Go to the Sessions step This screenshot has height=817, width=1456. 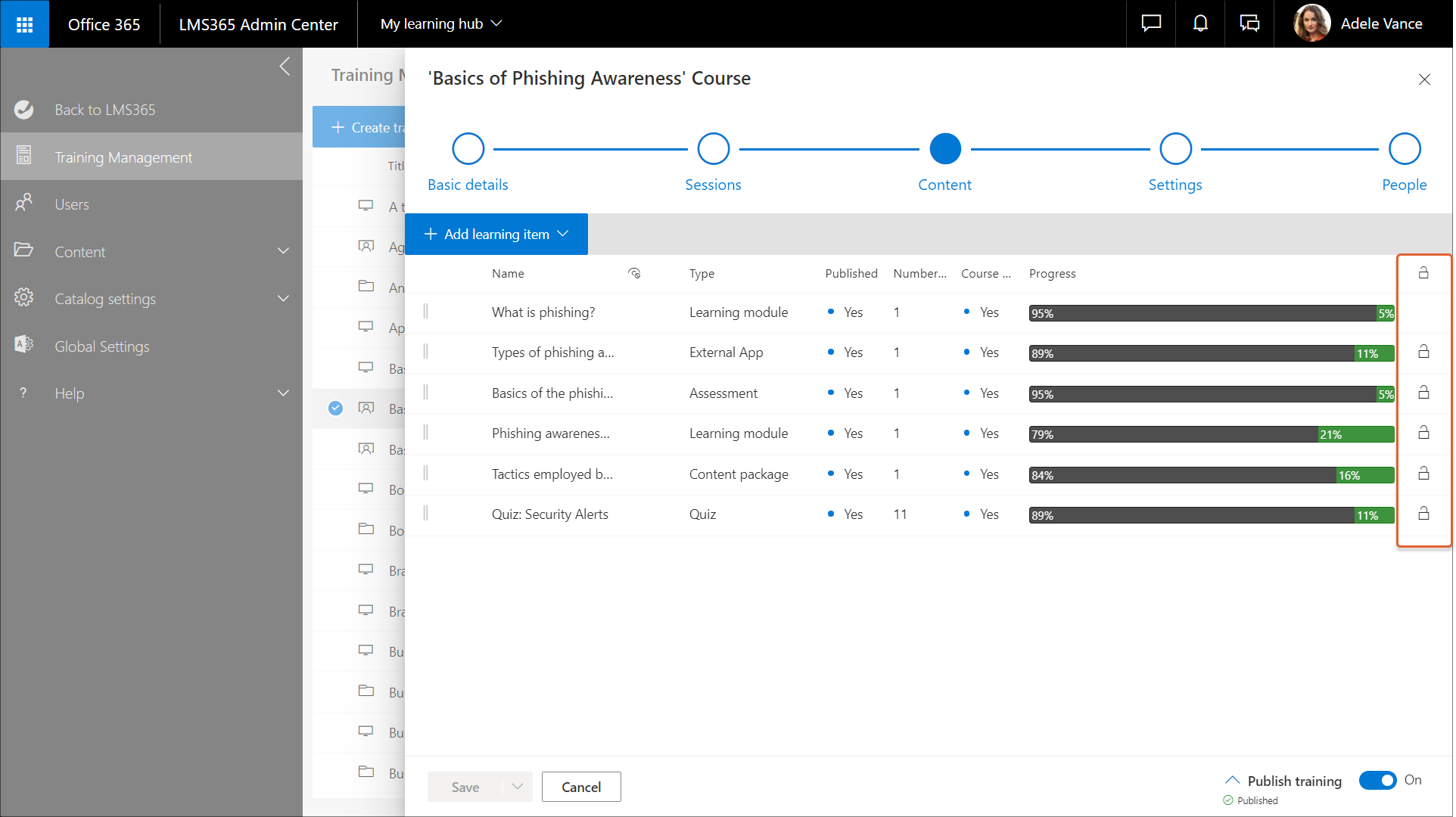click(713, 149)
